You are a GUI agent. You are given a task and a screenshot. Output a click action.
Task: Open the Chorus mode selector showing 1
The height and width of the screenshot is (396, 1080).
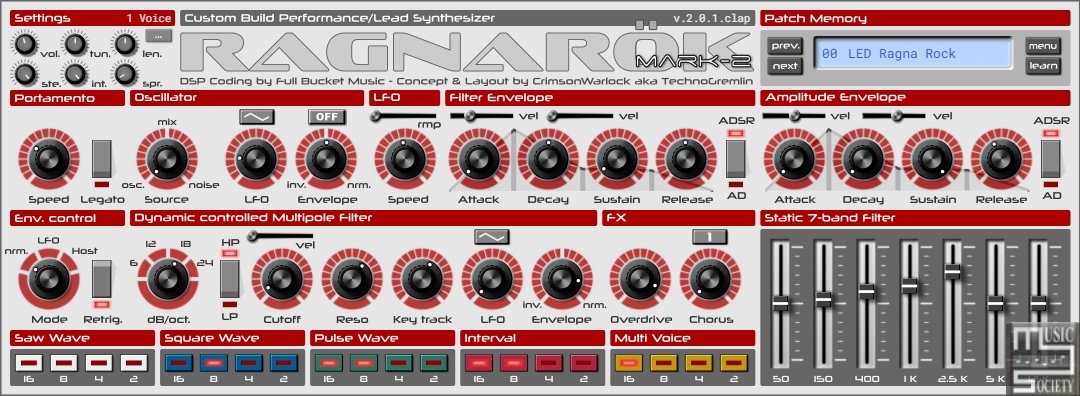pyautogui.click(x=710, y=237)
